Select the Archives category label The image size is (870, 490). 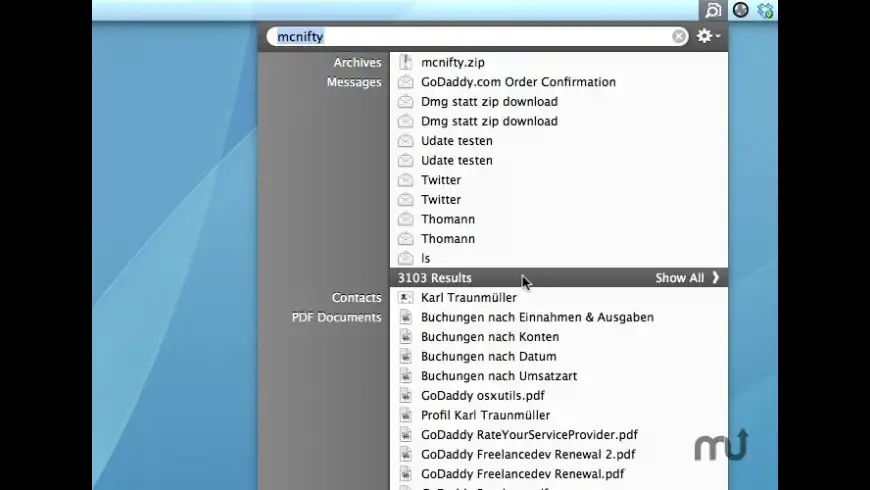coord(357,63)
